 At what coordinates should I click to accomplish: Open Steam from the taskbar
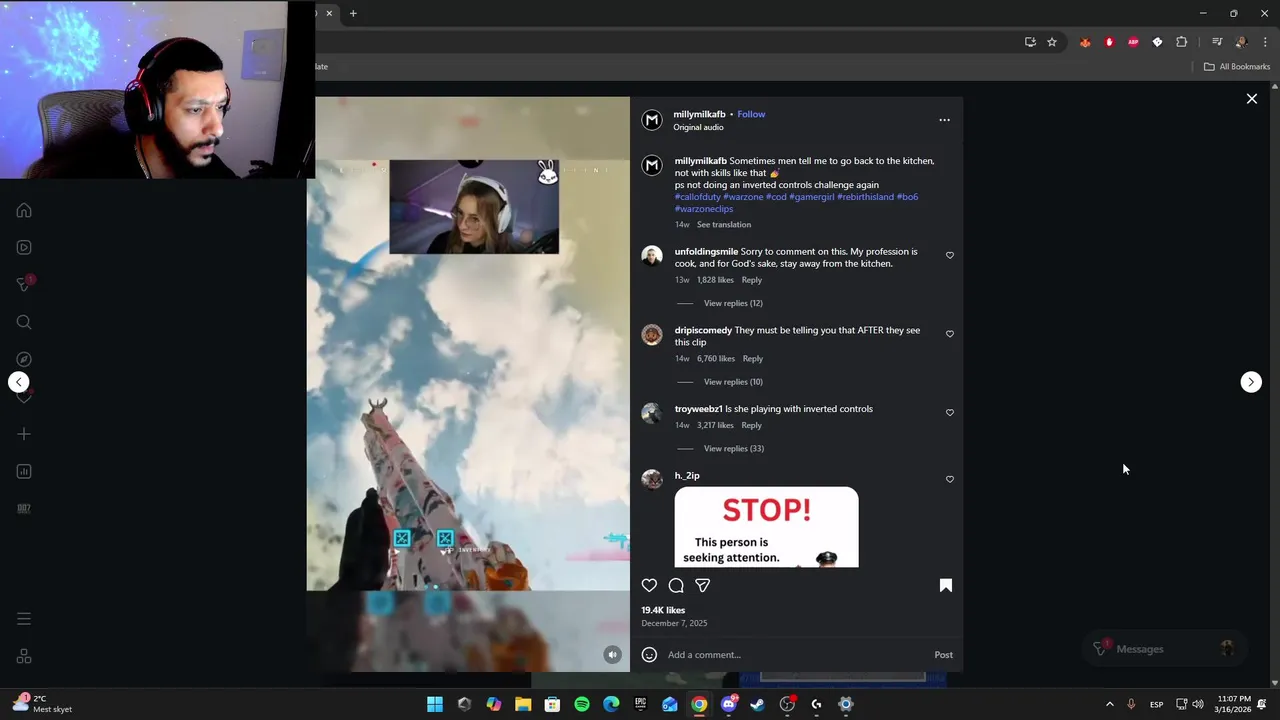click(x=758, y=704)
